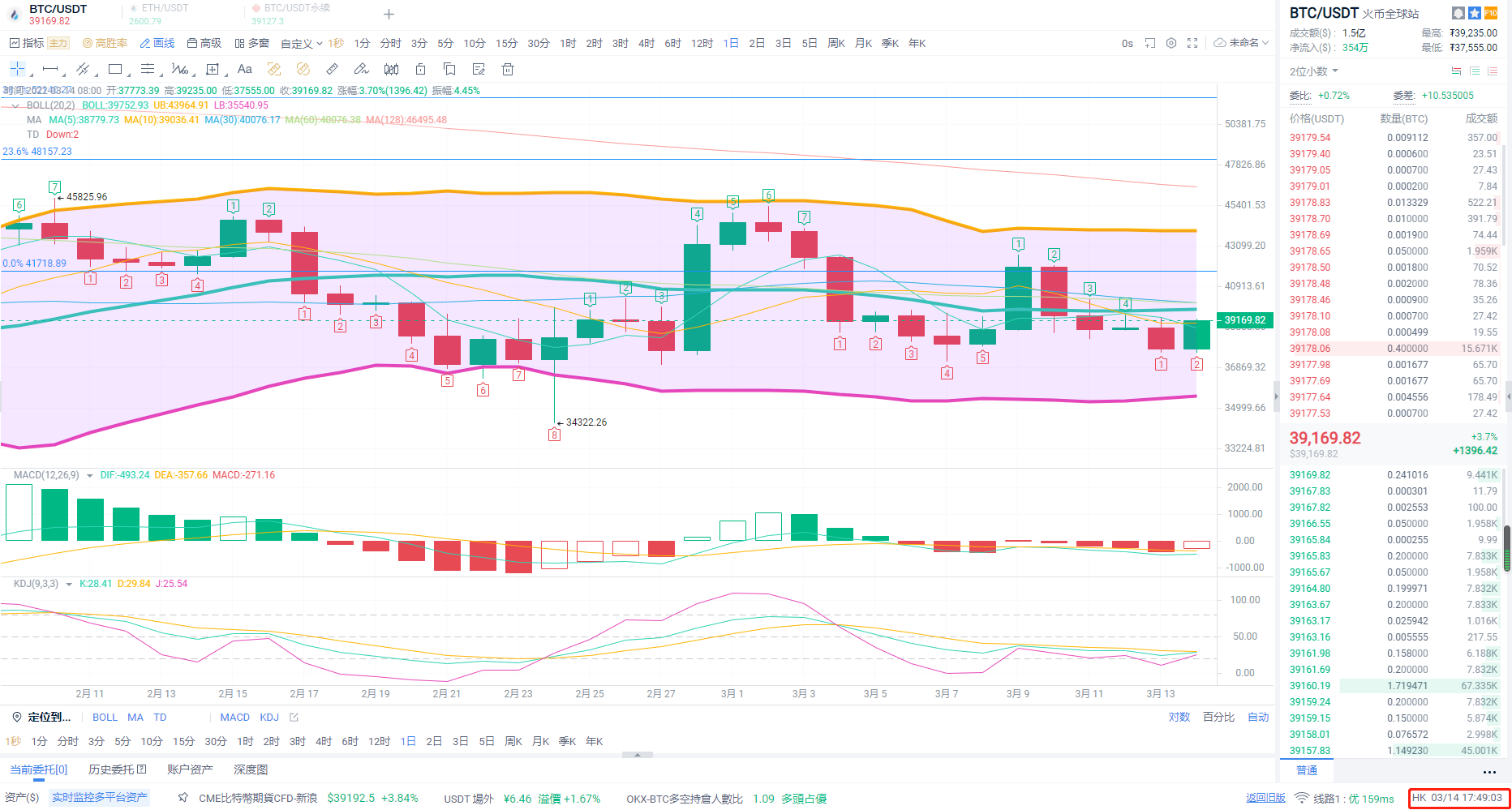Switch to the ETH/USDT tab
1512x810 pixels.
tap(165, 8)
